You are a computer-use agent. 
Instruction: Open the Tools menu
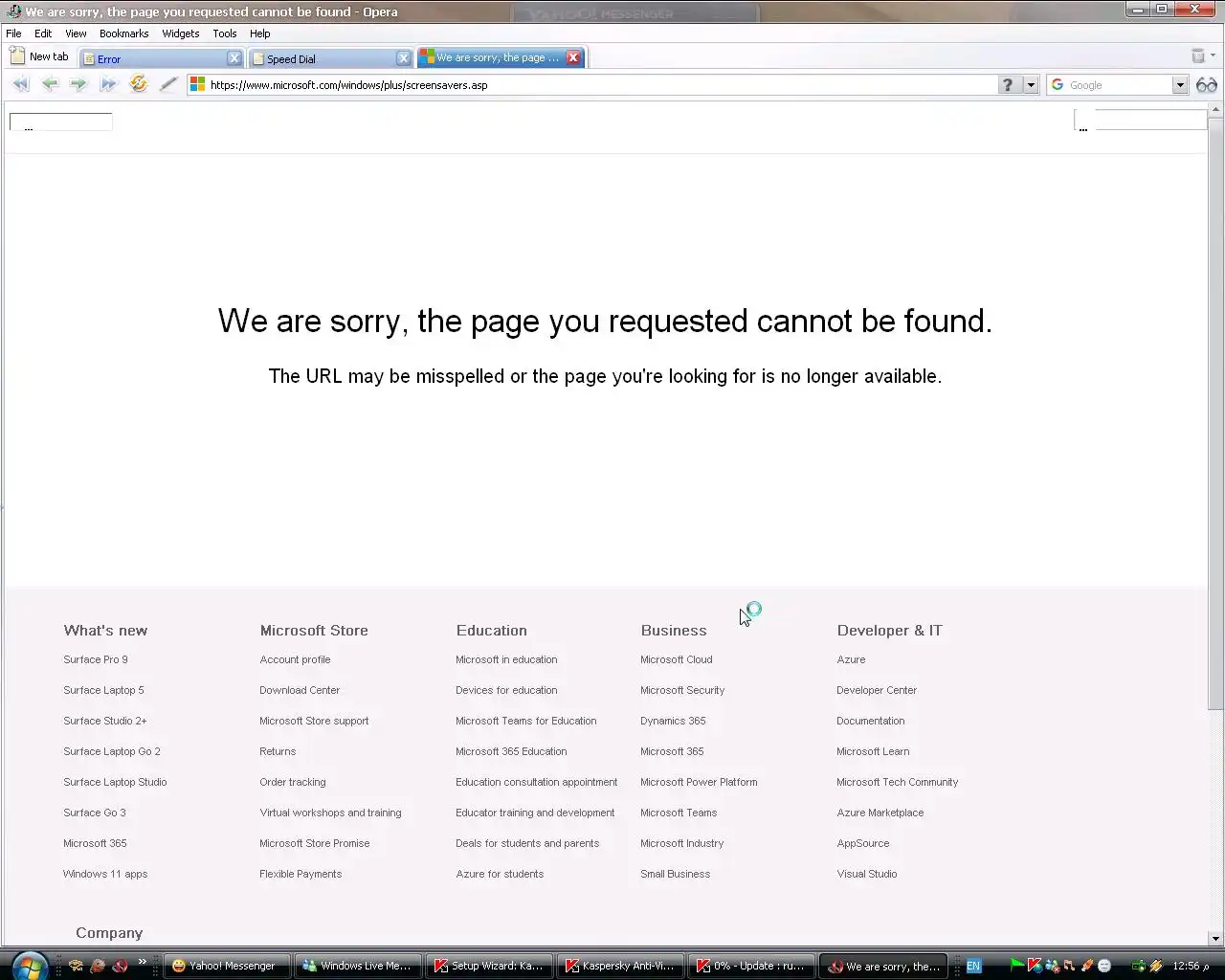225,33
